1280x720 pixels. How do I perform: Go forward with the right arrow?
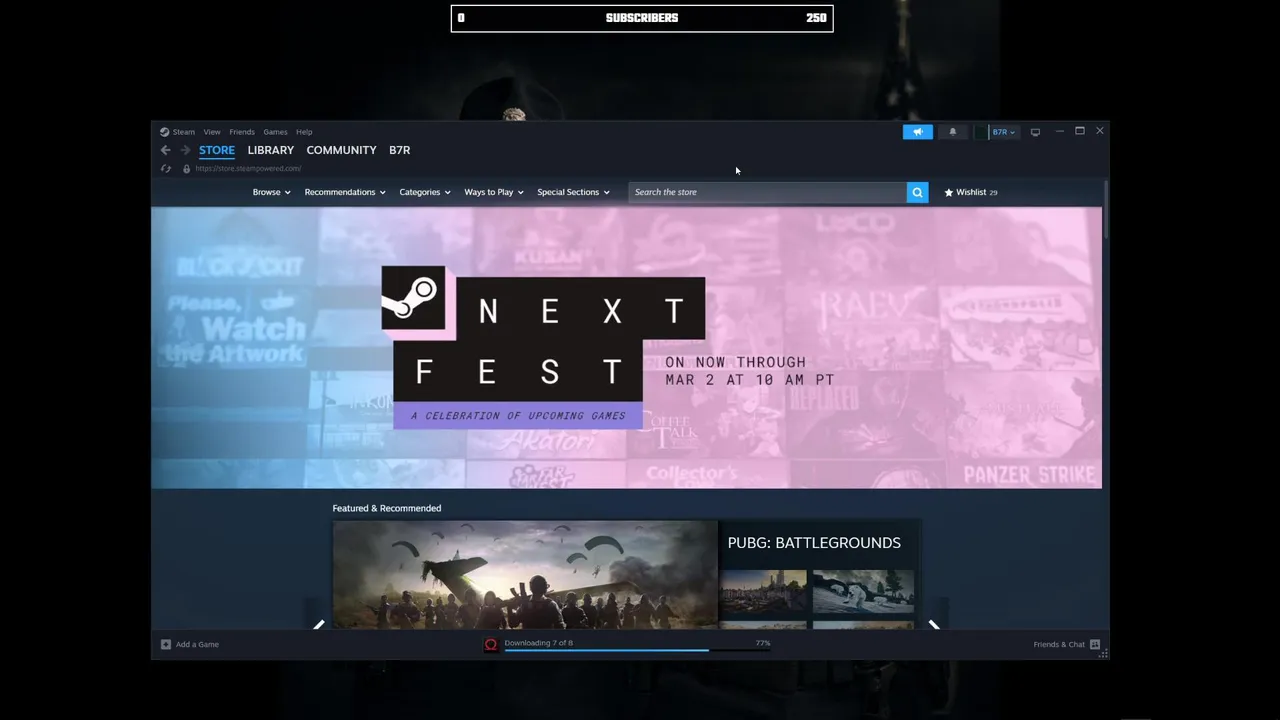tap(185, 150)
